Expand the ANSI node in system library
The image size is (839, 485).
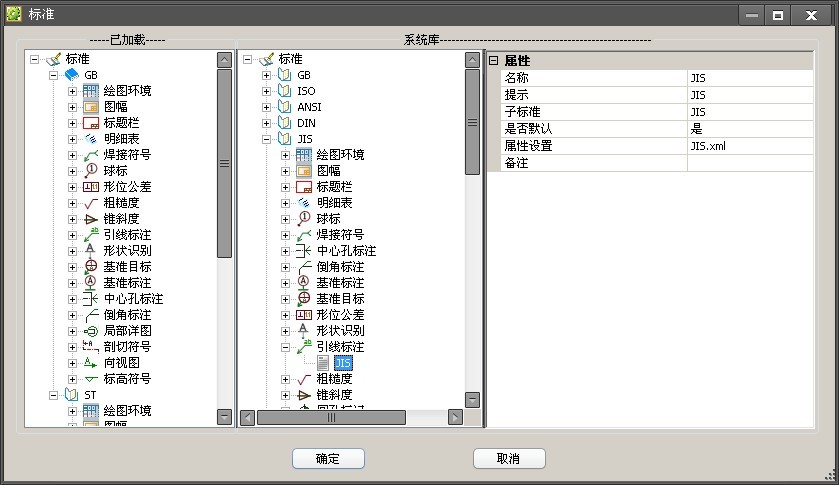[x=266, y=108]
